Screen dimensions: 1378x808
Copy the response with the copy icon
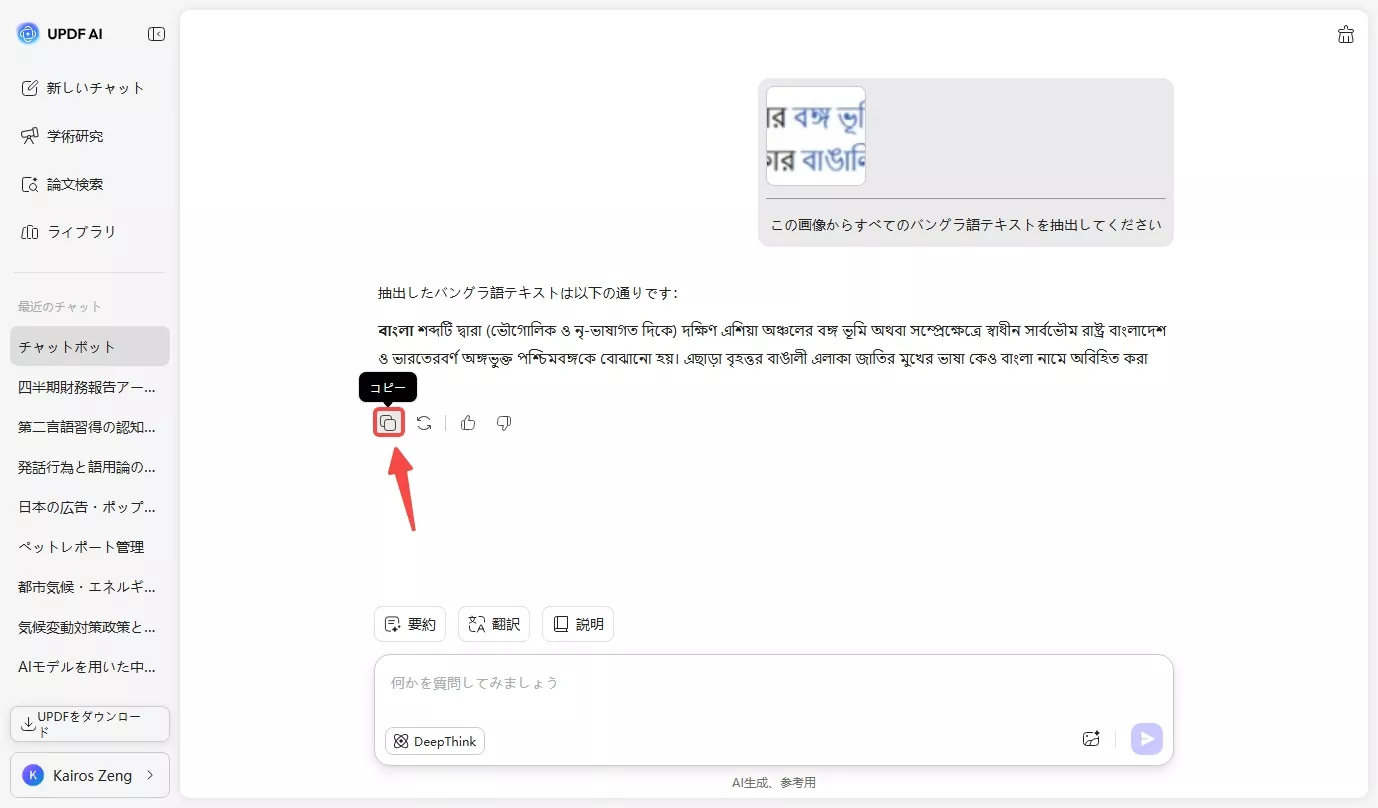[388, 423]
